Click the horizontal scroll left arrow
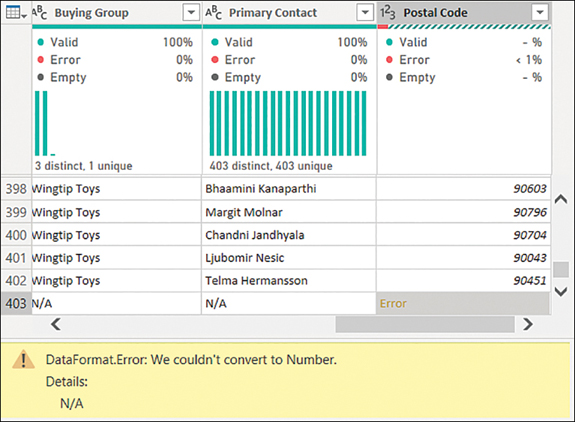Viewport: 575px width, 422px height. (x=56, y=324)
